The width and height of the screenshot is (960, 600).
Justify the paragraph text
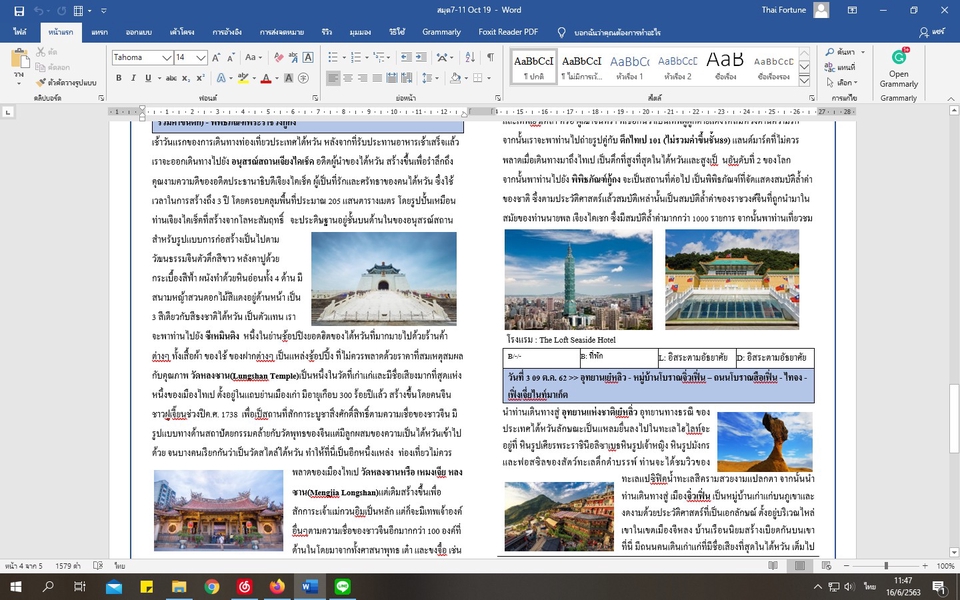[377, 78]
